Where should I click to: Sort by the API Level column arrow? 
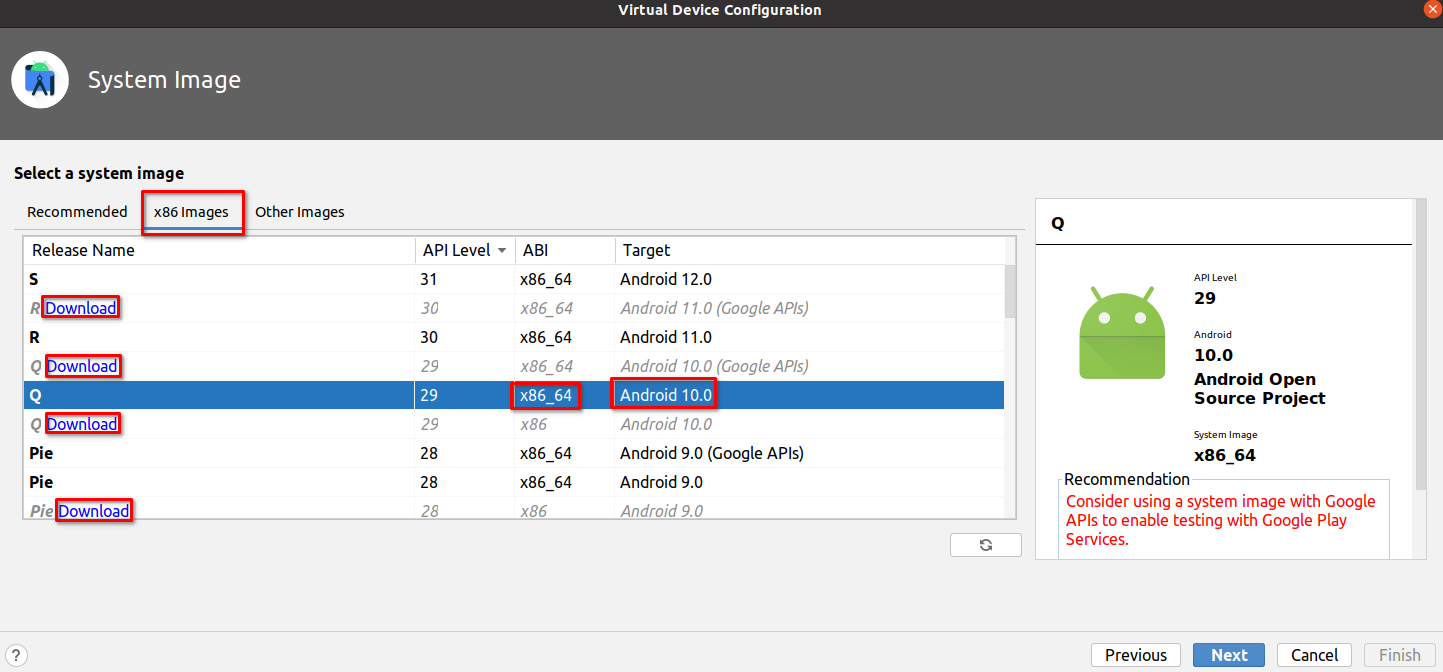(x=501, y=251)
